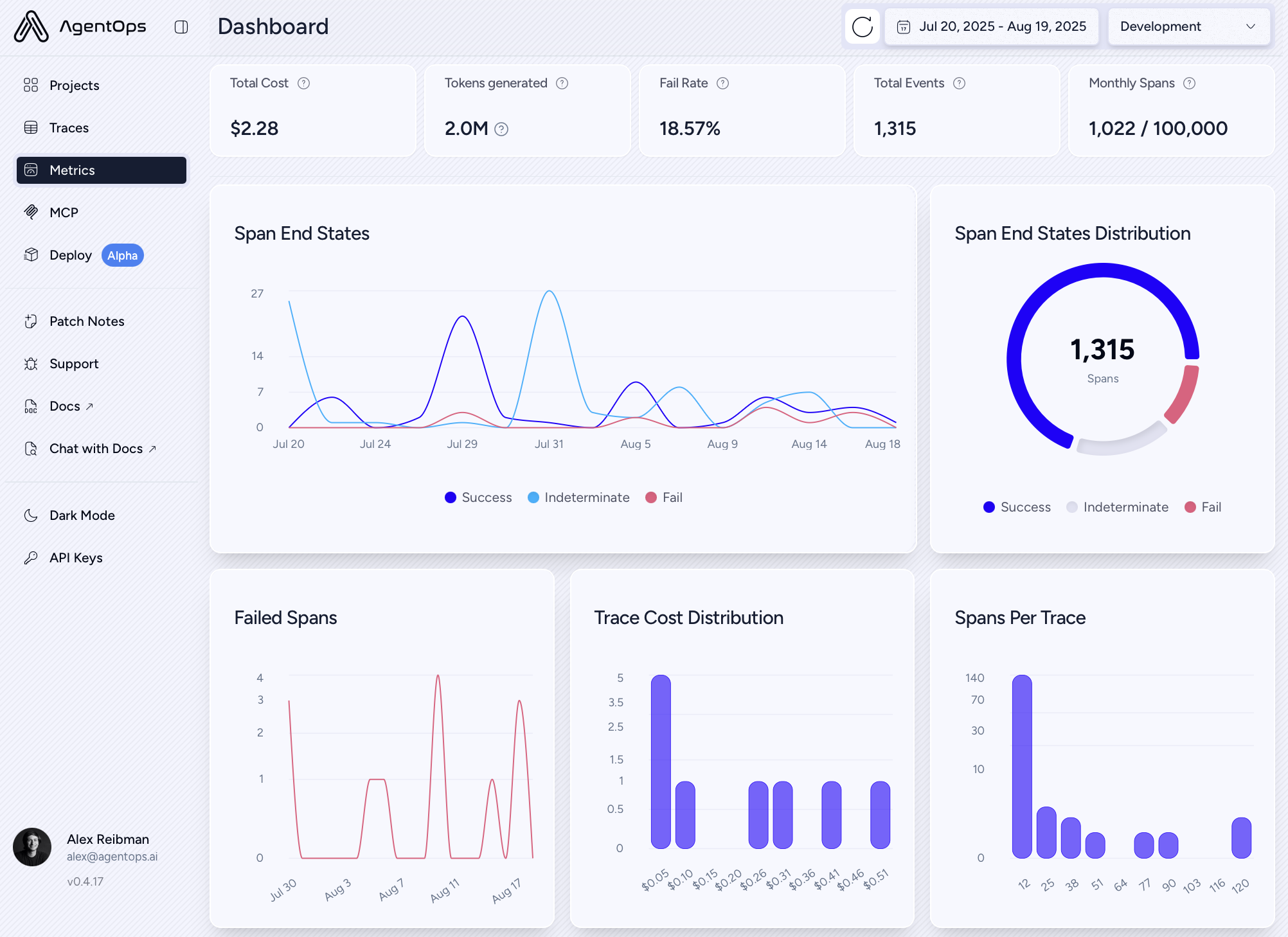Click Alex Reibman profile avatar

pos(32,846)
